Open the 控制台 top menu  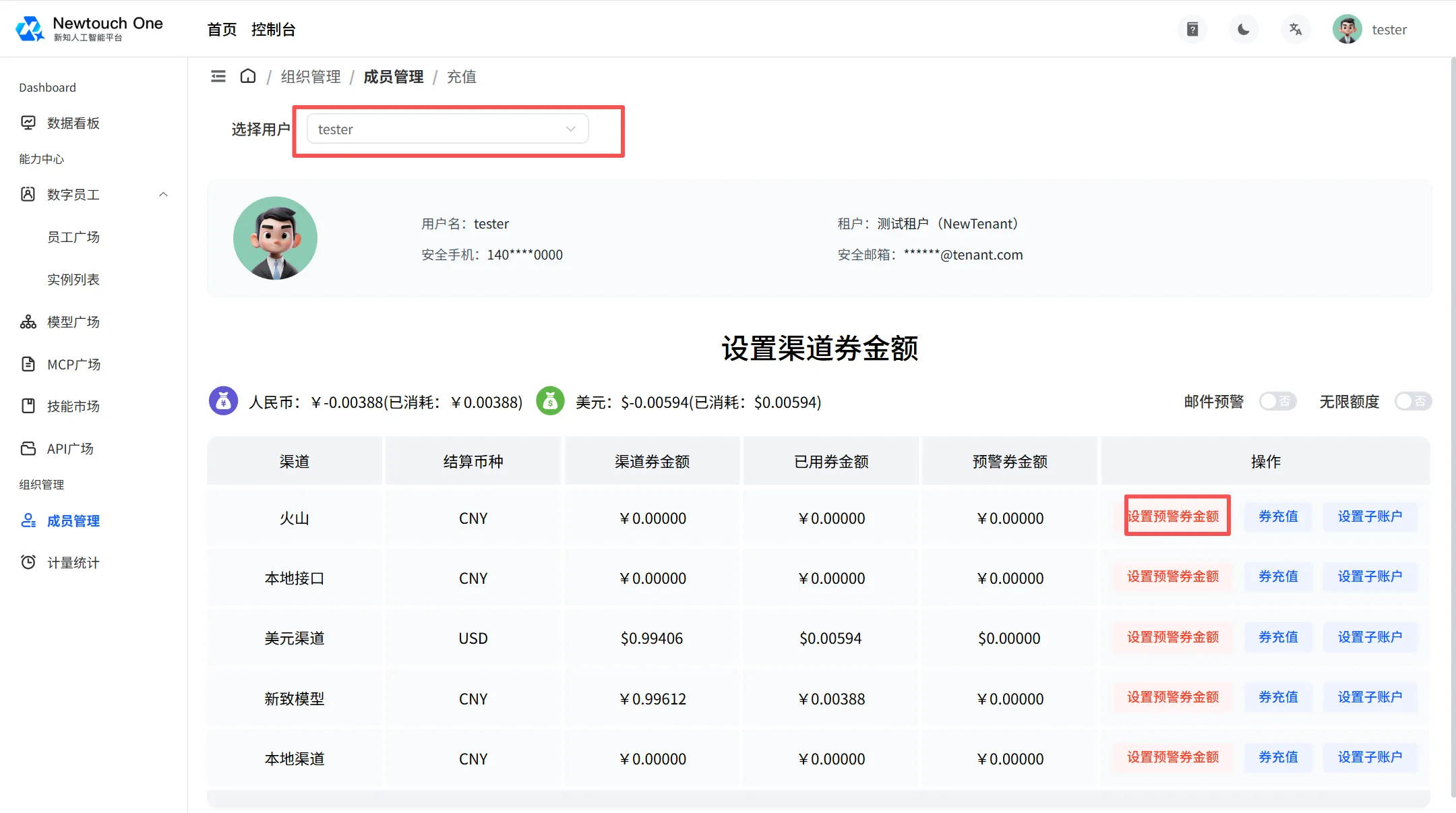pos(273,30)
